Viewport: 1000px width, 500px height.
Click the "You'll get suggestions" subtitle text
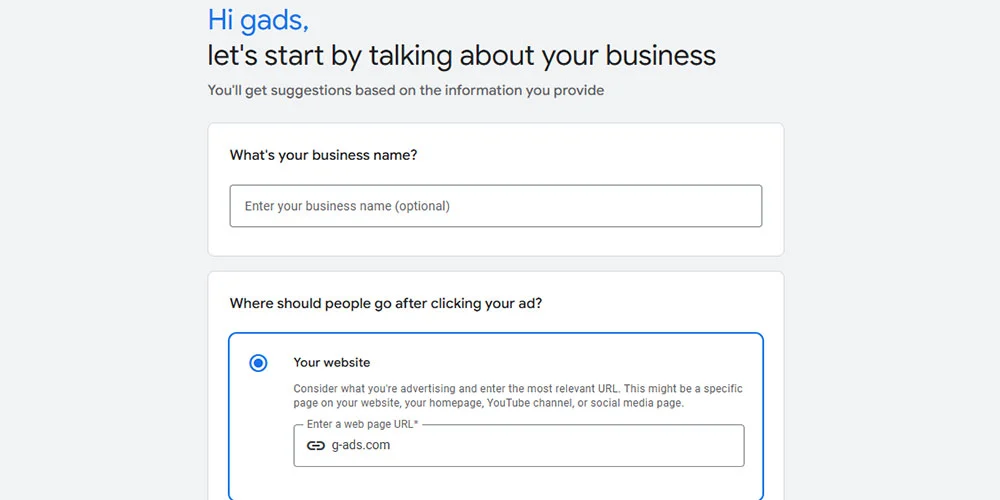point(405,90)
